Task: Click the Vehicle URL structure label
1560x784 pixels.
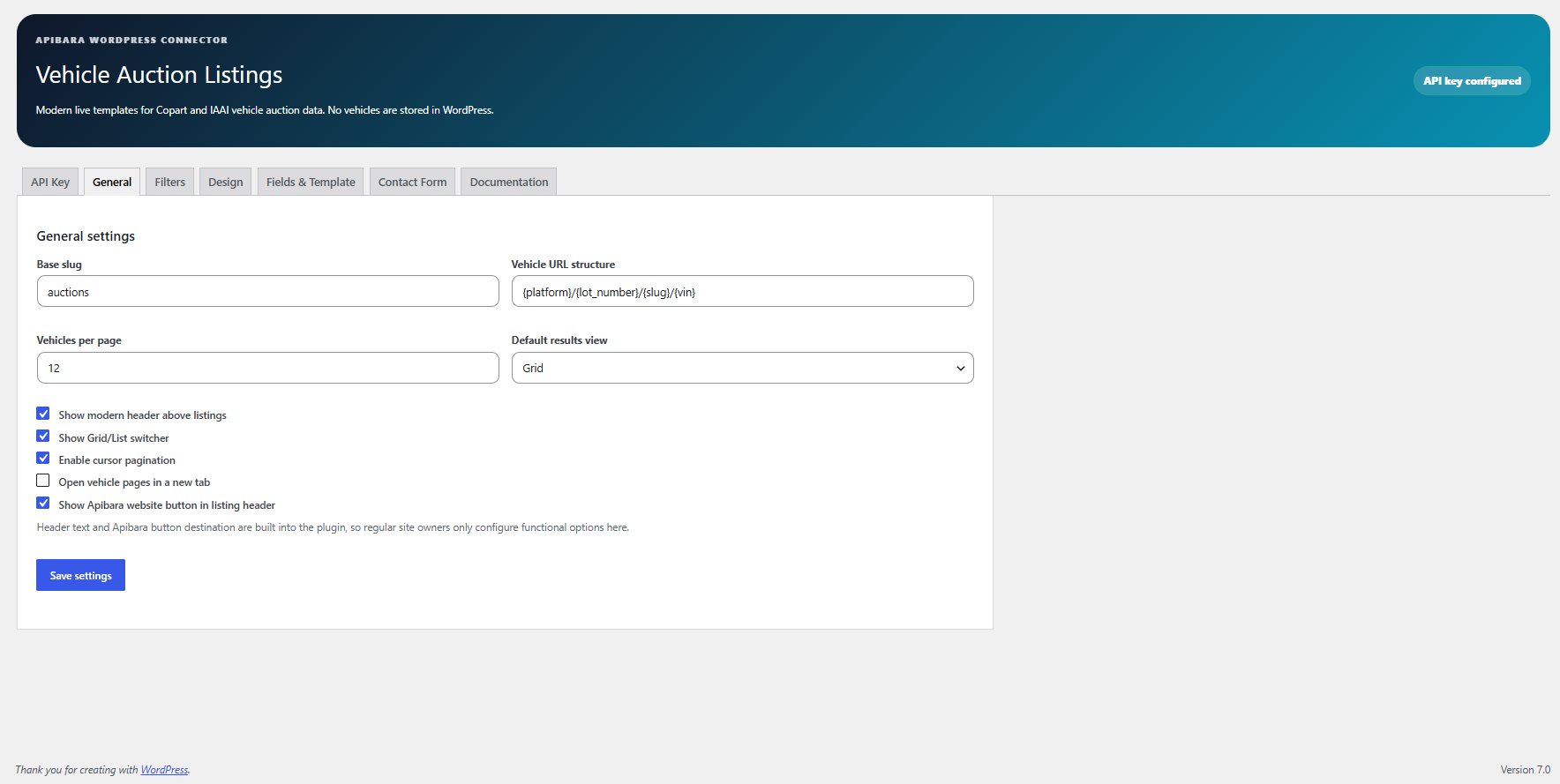Action: [563, 265]
